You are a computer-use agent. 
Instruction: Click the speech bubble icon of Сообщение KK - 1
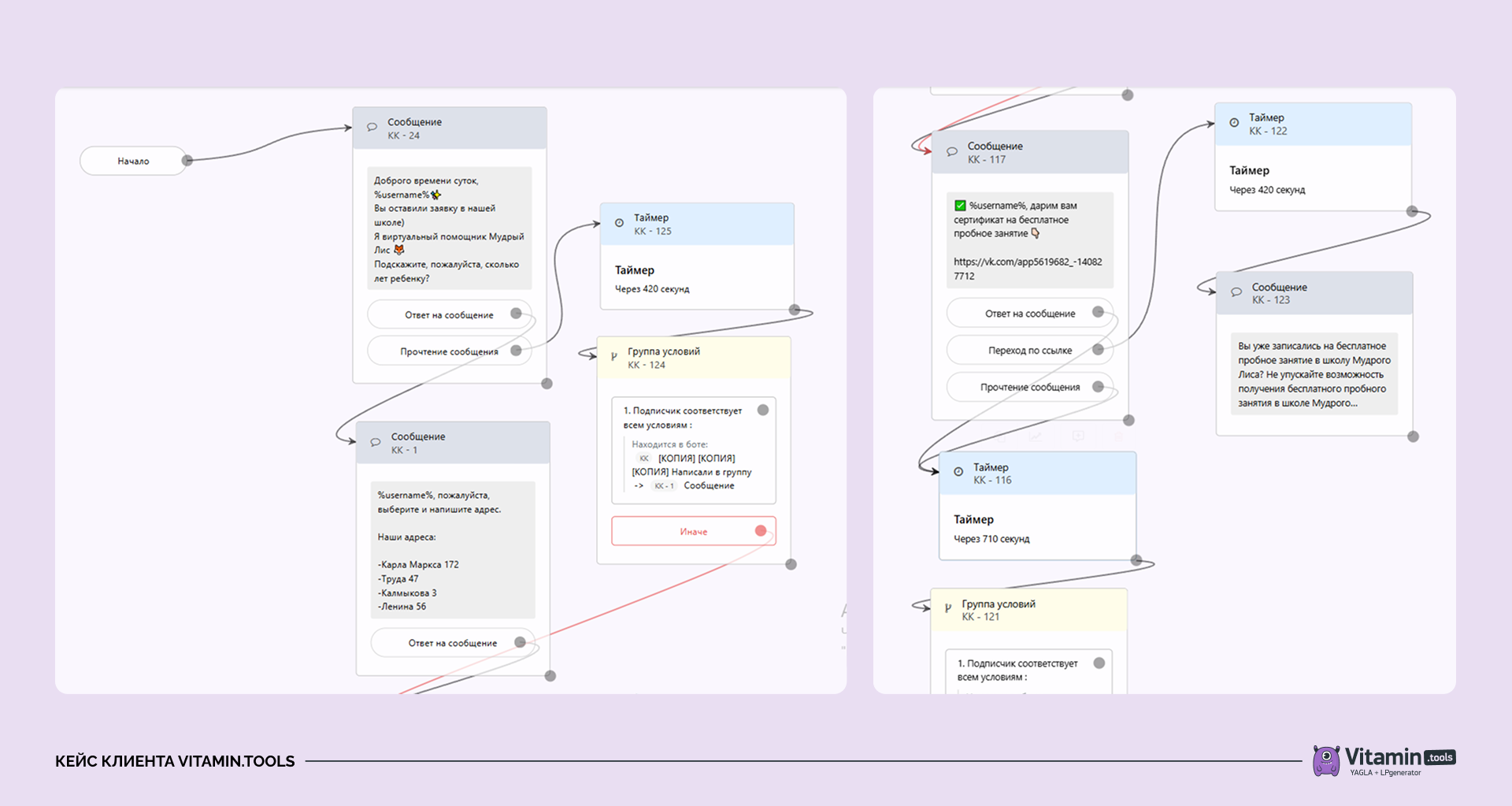(376, 442)
